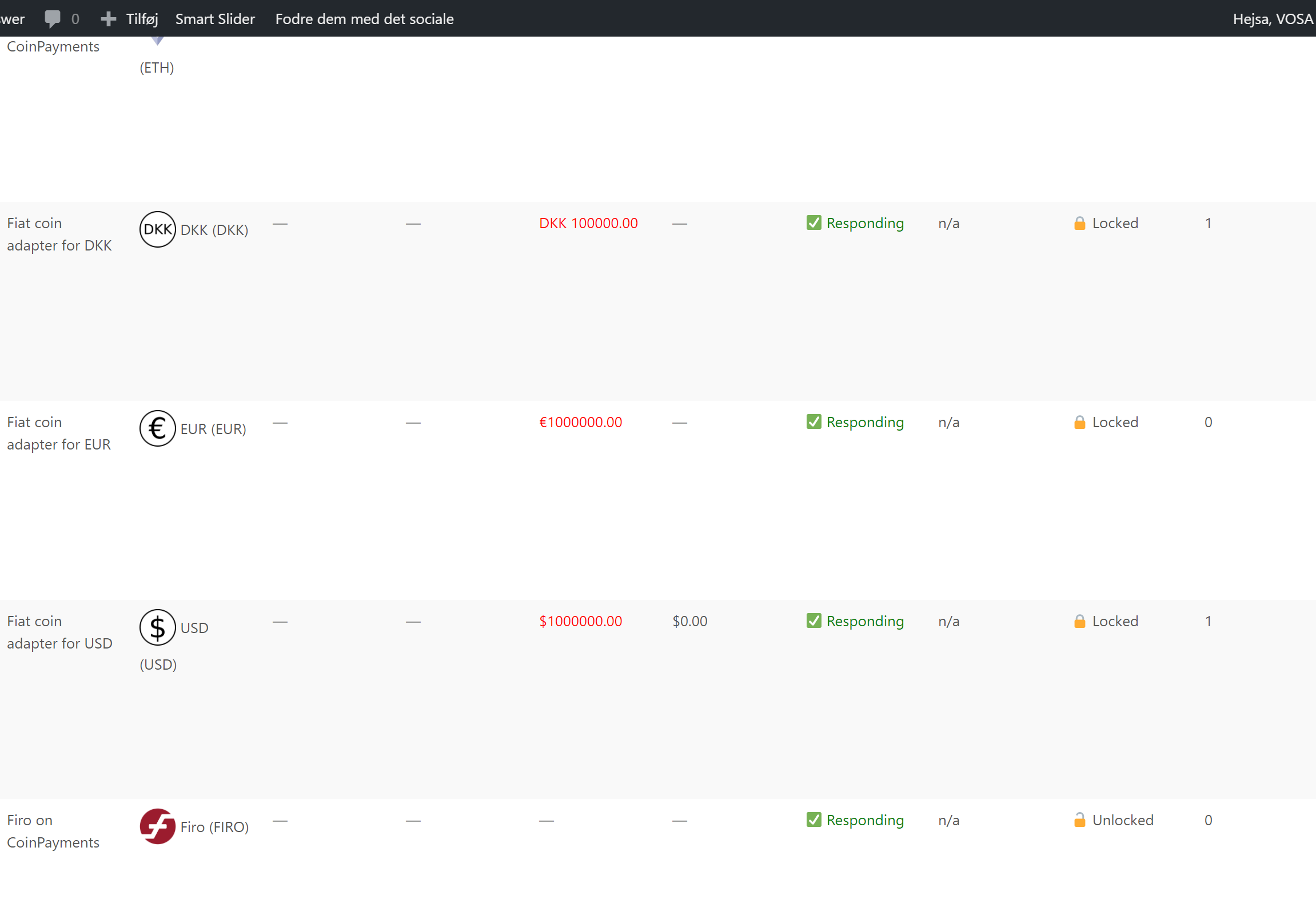Click Responding status text for USD
The width and height of the screenshot is (1316, 907).
pyautogui.click(x=865, y=621)
